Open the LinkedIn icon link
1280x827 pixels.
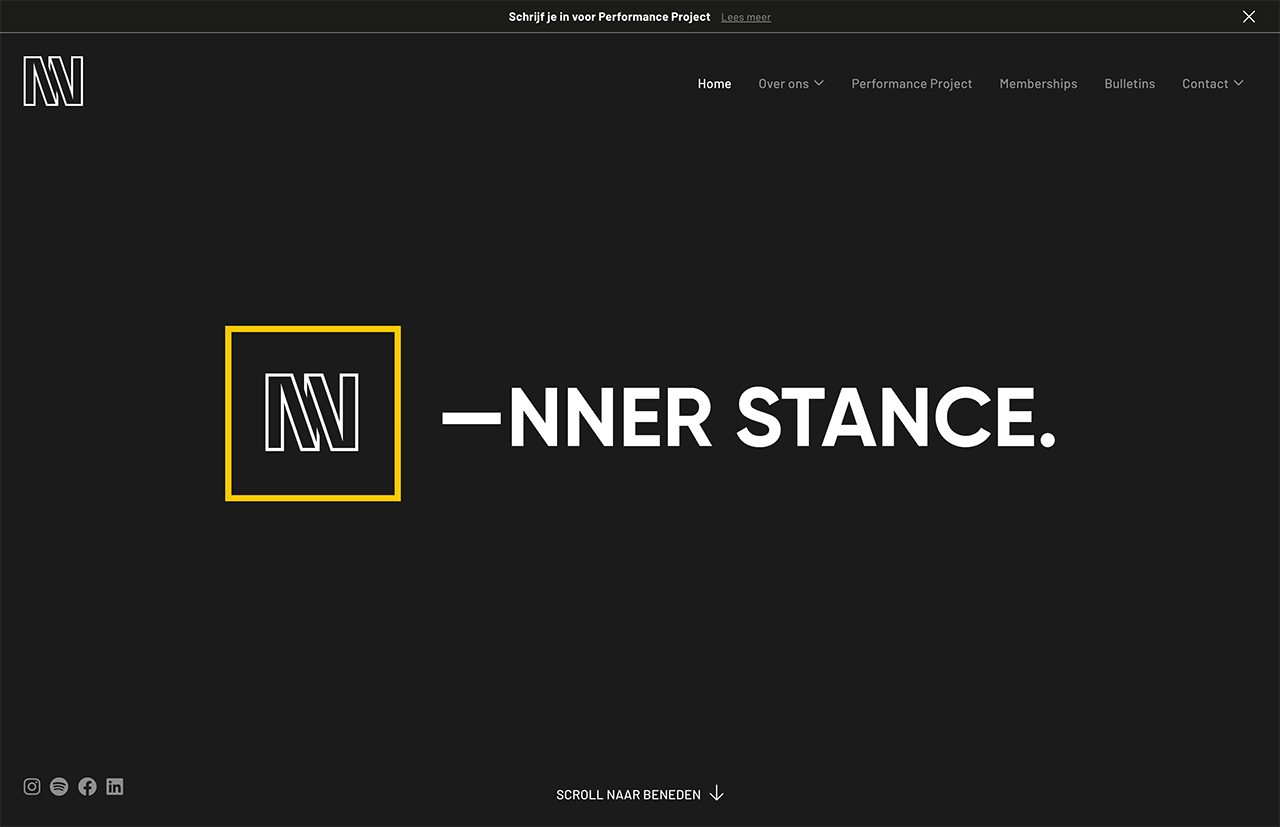tap(115, 787)
